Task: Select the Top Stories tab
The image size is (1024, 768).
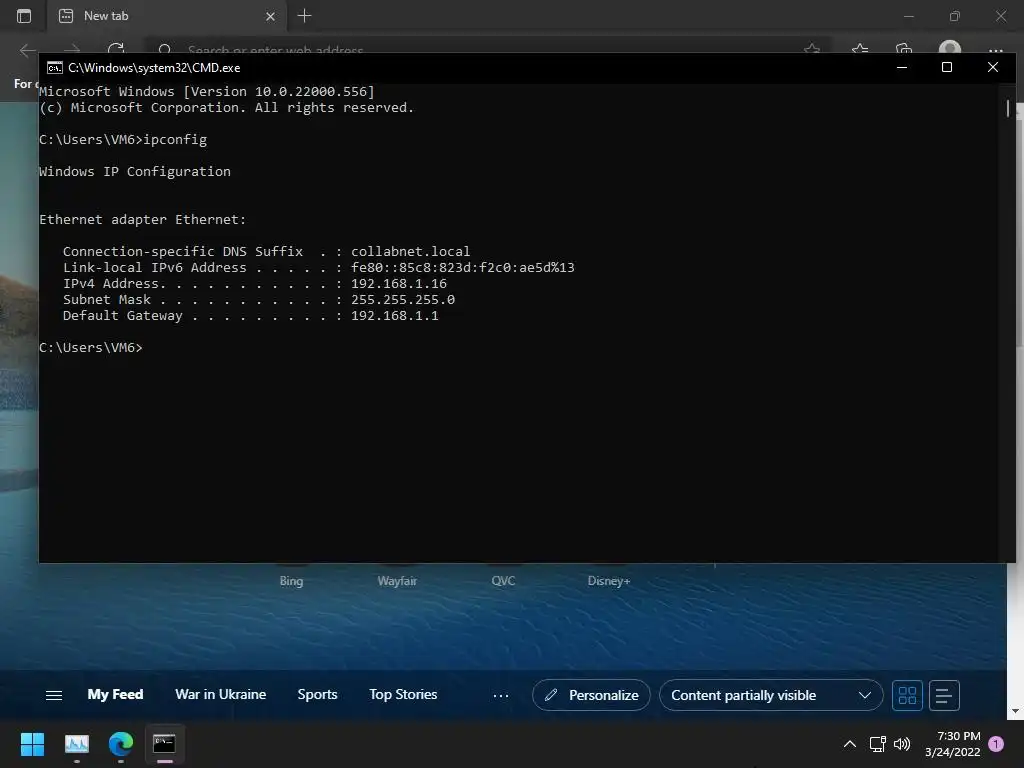Action: [403, 695]
